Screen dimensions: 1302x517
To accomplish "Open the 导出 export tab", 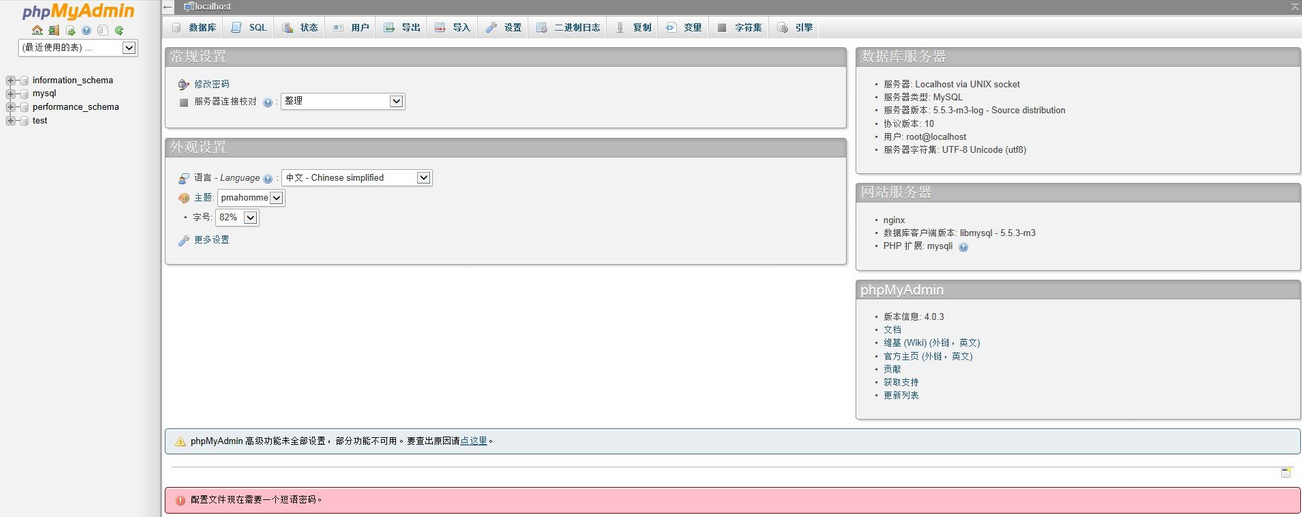I will pyautogui.click(x=402, y=28).
